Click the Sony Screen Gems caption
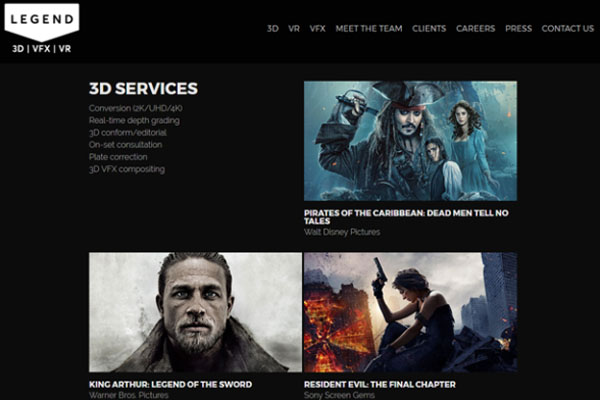The height and width of the screenshot is (400, 600). [339, 395]
